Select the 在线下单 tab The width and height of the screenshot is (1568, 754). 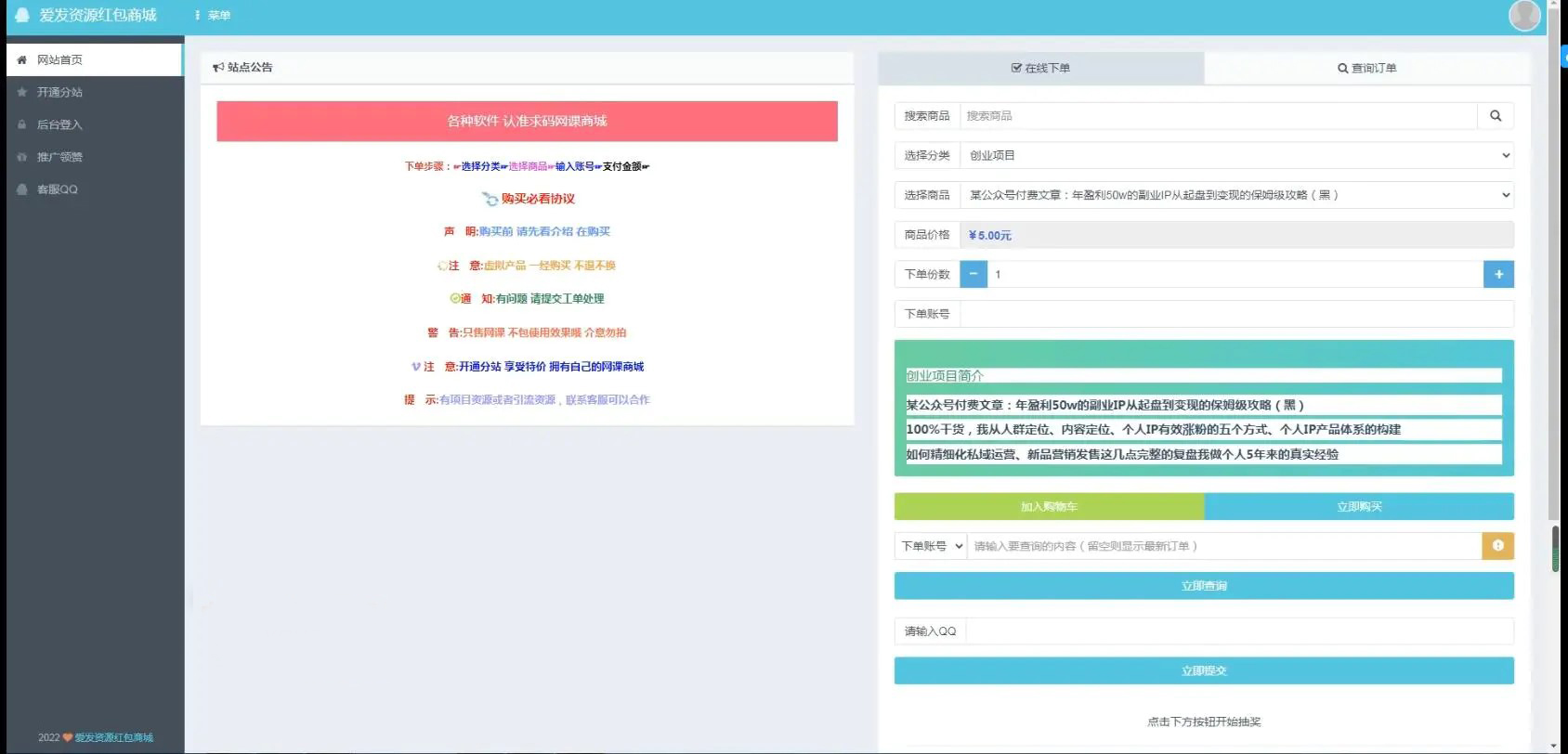click(1040, 68)
